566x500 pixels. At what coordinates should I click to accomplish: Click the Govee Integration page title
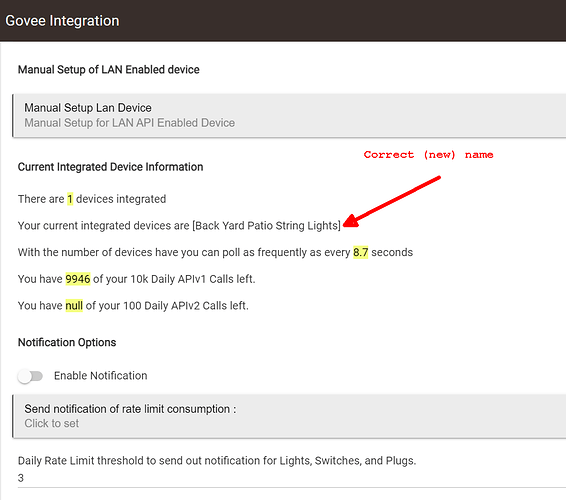pos(62,21)
